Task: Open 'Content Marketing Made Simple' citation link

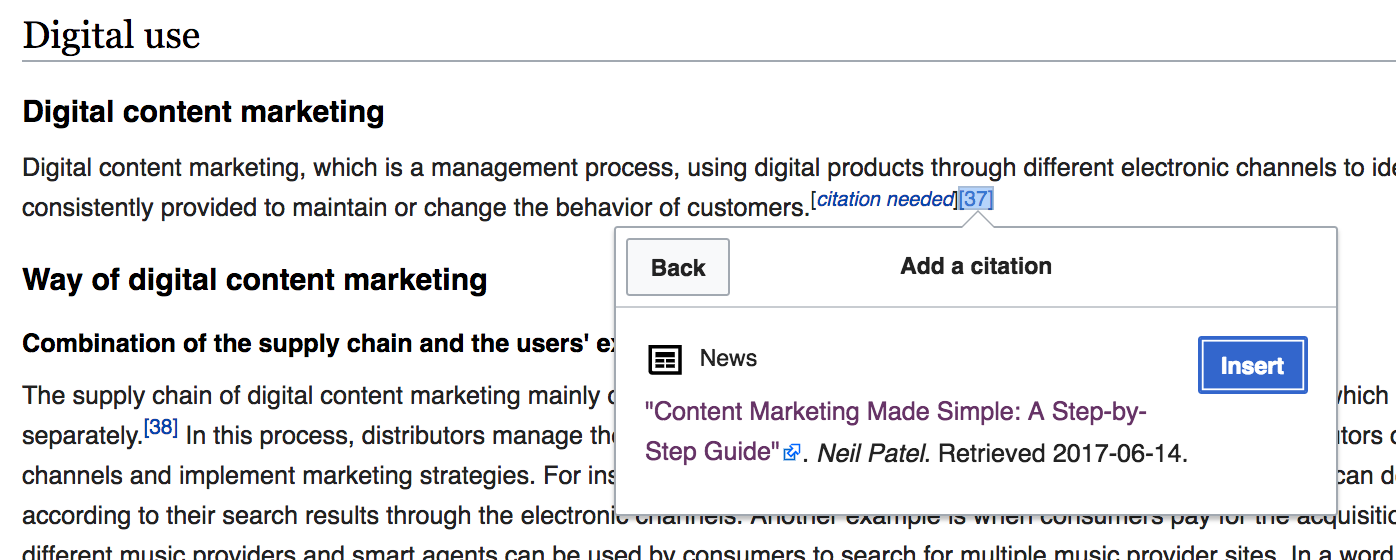Action: click(x=895, y=412)
